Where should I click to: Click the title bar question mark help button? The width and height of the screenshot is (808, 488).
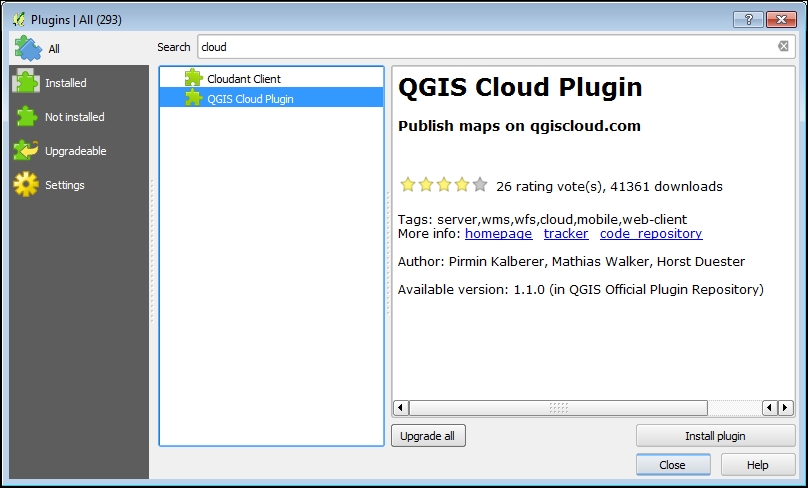pos(749,20)
